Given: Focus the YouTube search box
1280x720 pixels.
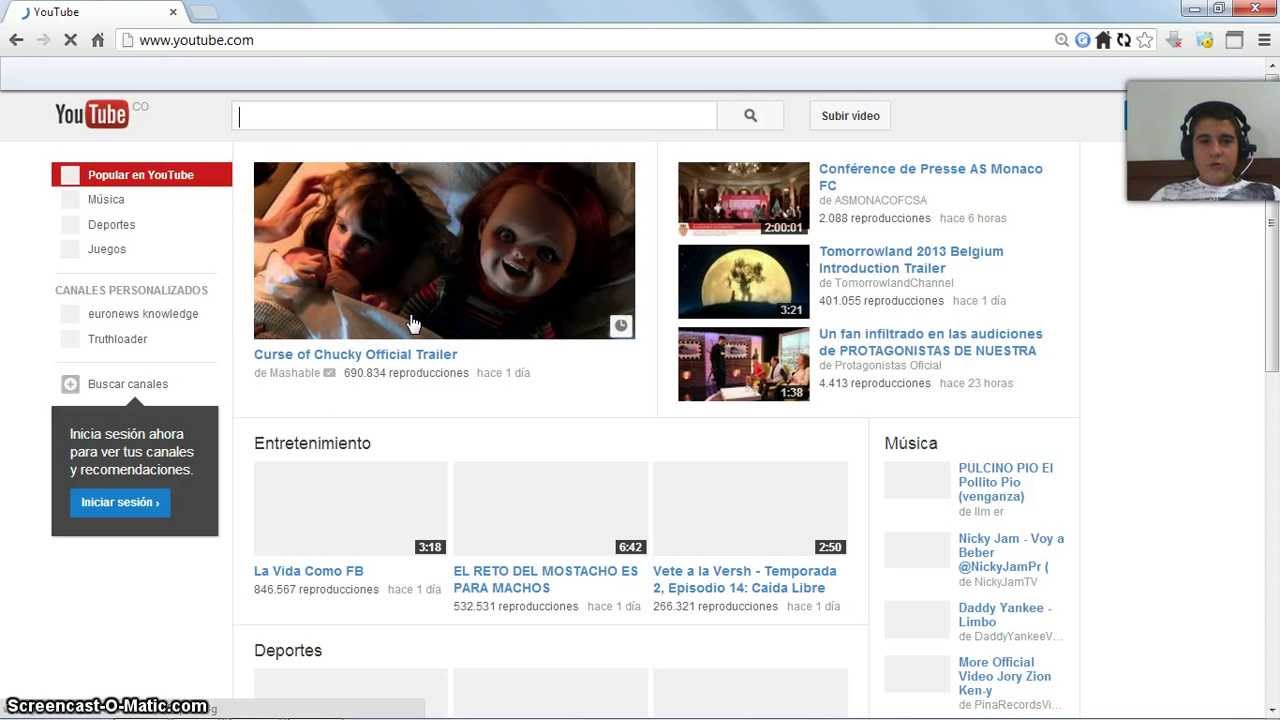Looking at the screenshot, I should tap(475, 115).
